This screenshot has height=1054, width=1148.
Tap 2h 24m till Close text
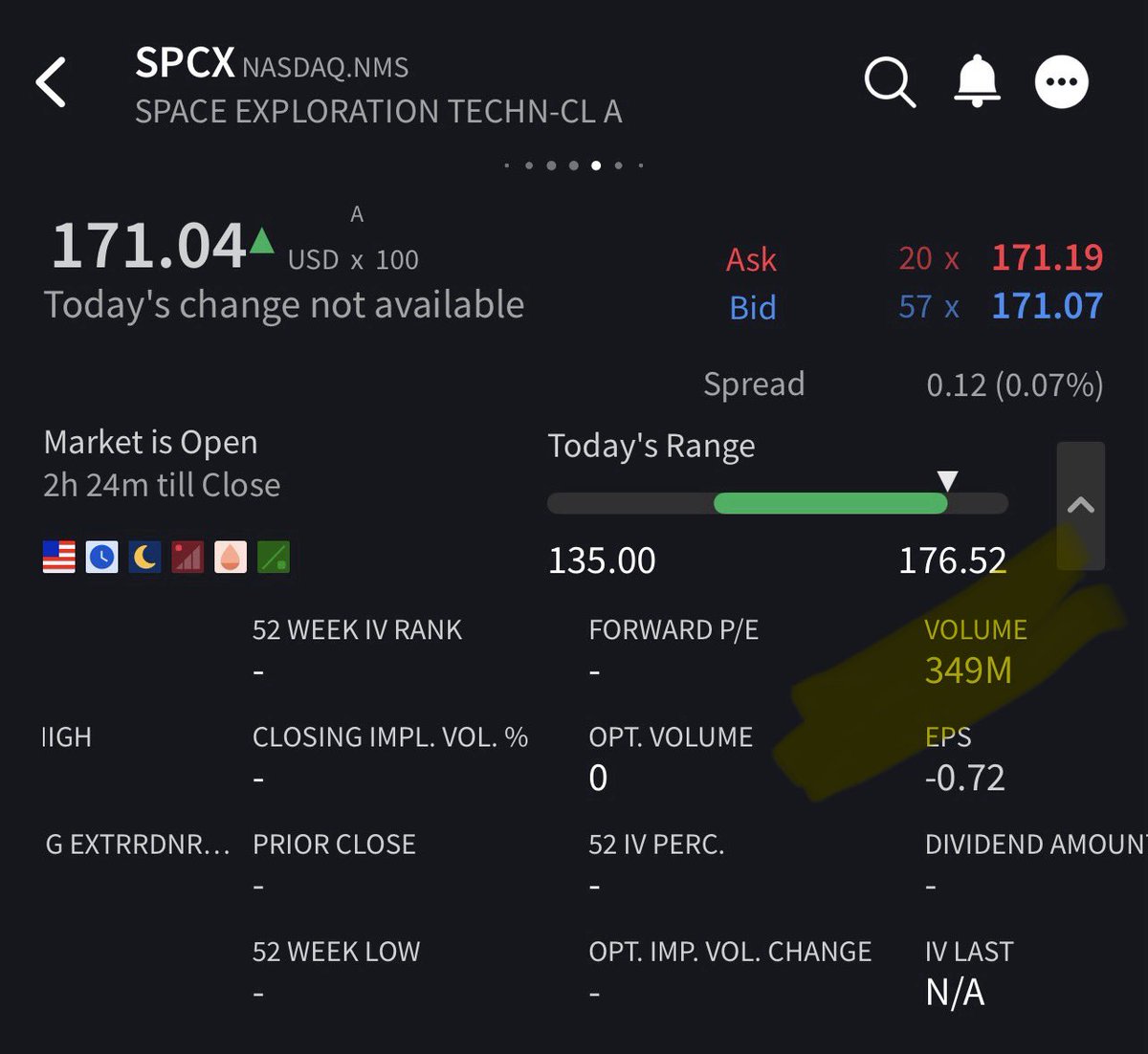click(x=162, y=485)
